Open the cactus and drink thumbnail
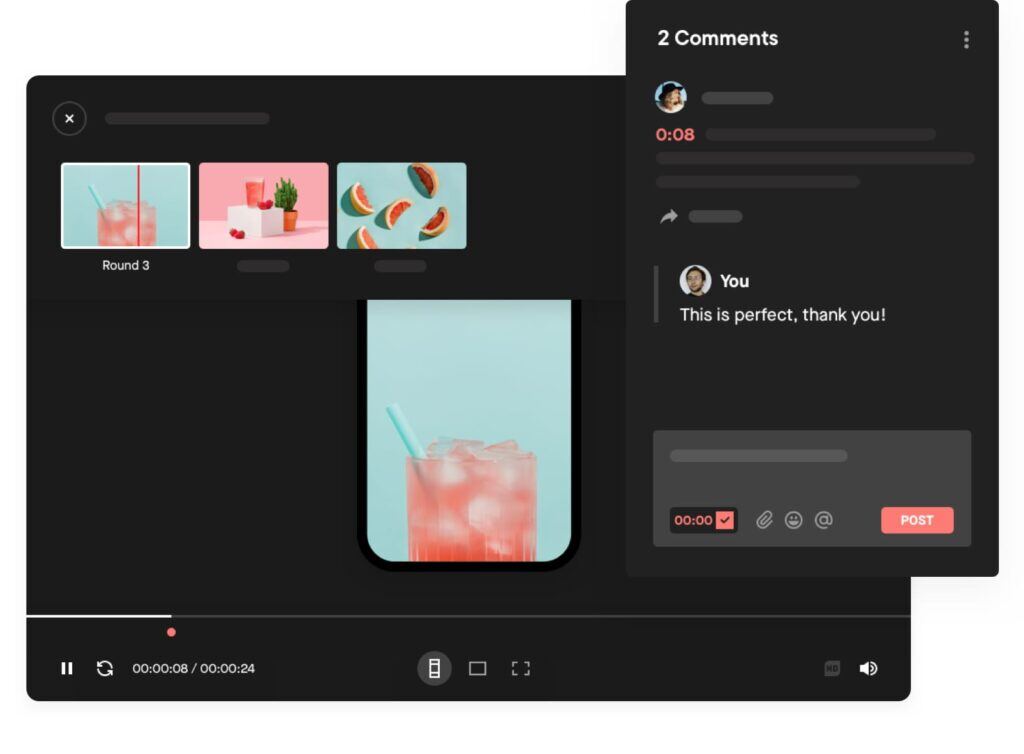 [263, 205]
